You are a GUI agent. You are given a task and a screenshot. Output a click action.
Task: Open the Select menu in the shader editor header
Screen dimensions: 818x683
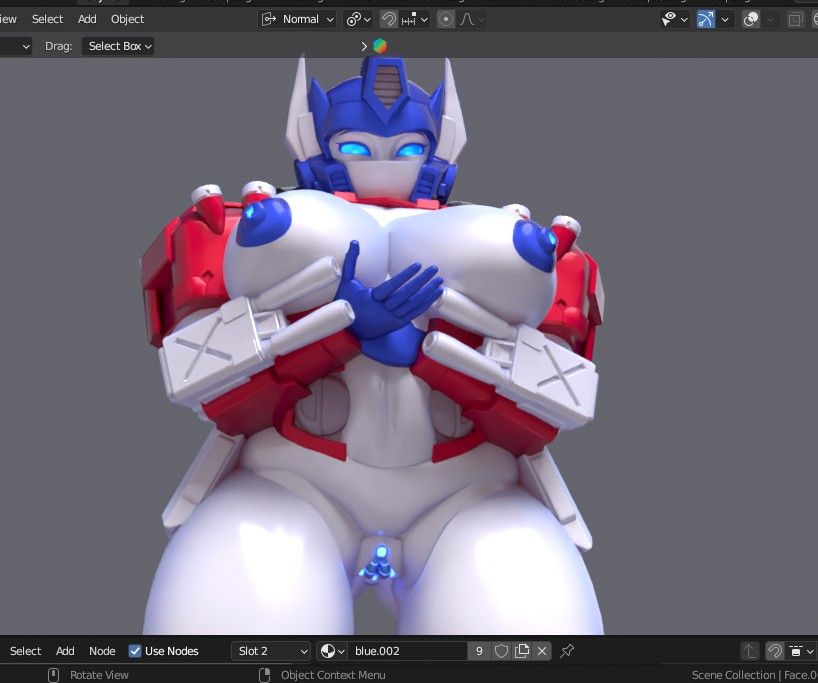(25, 651)
